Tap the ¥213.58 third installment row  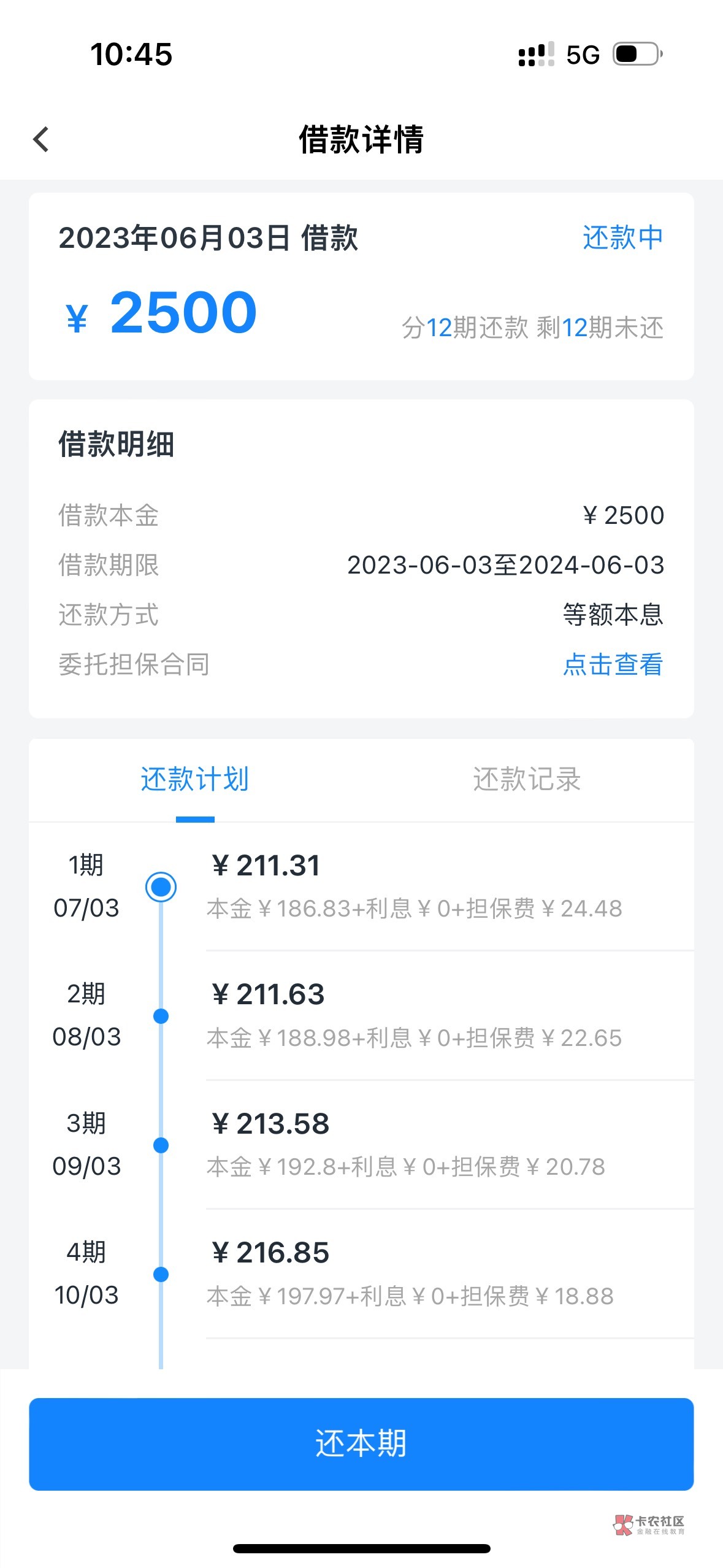[414, 1145]
